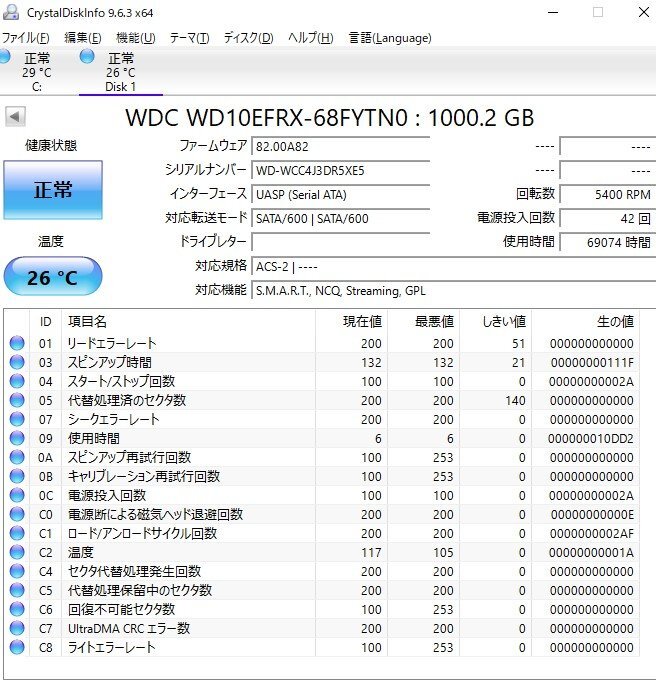Click the 電源投入回数 value 42 回
Screen dimensions: 656x682
(607, 218)
